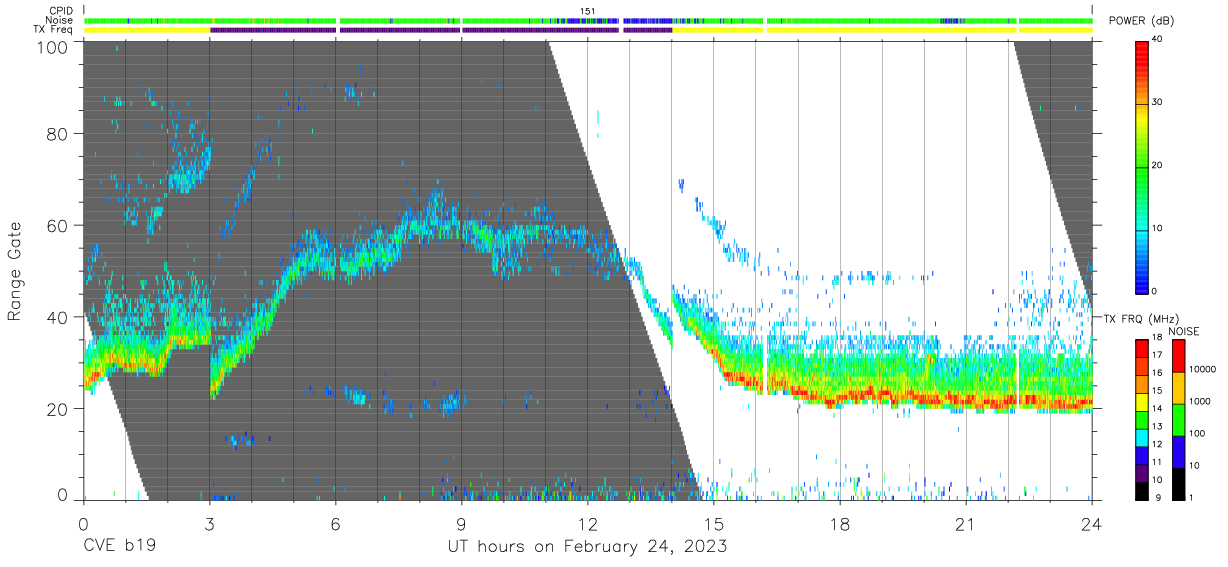Click the '14' label on TX FRQ legend
Viewport: 1228px width, 567px height.
1159,409
